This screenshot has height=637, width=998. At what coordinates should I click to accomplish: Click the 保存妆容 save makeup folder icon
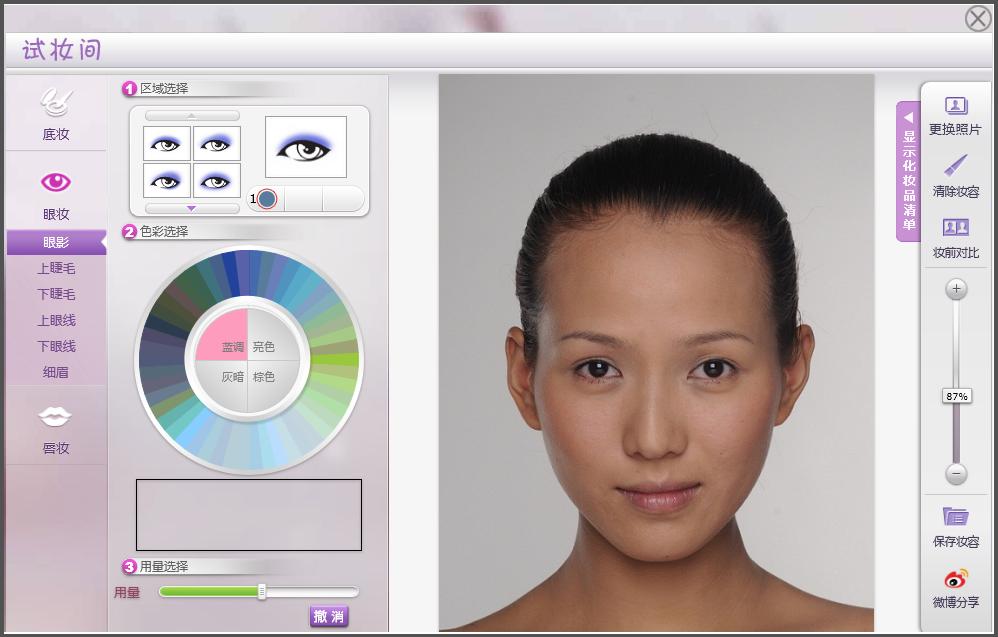[x=955, y=515]
